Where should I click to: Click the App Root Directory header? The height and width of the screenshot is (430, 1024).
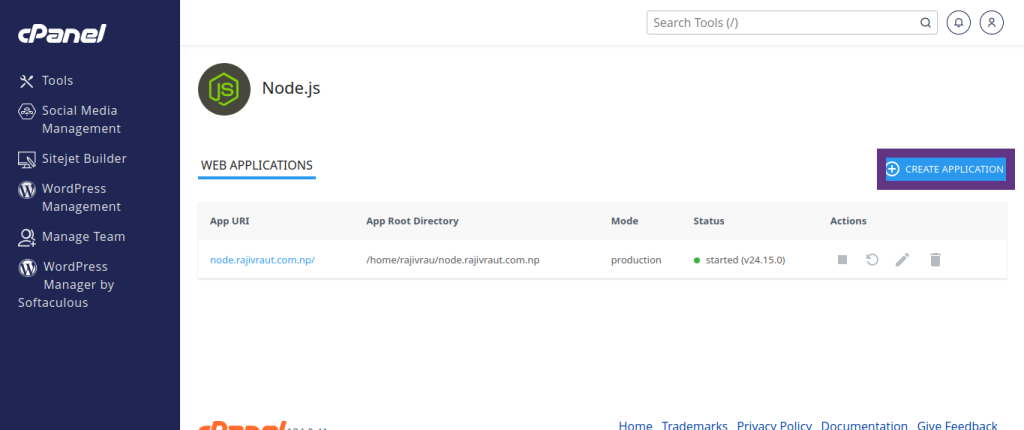click(x=412, y=221)
